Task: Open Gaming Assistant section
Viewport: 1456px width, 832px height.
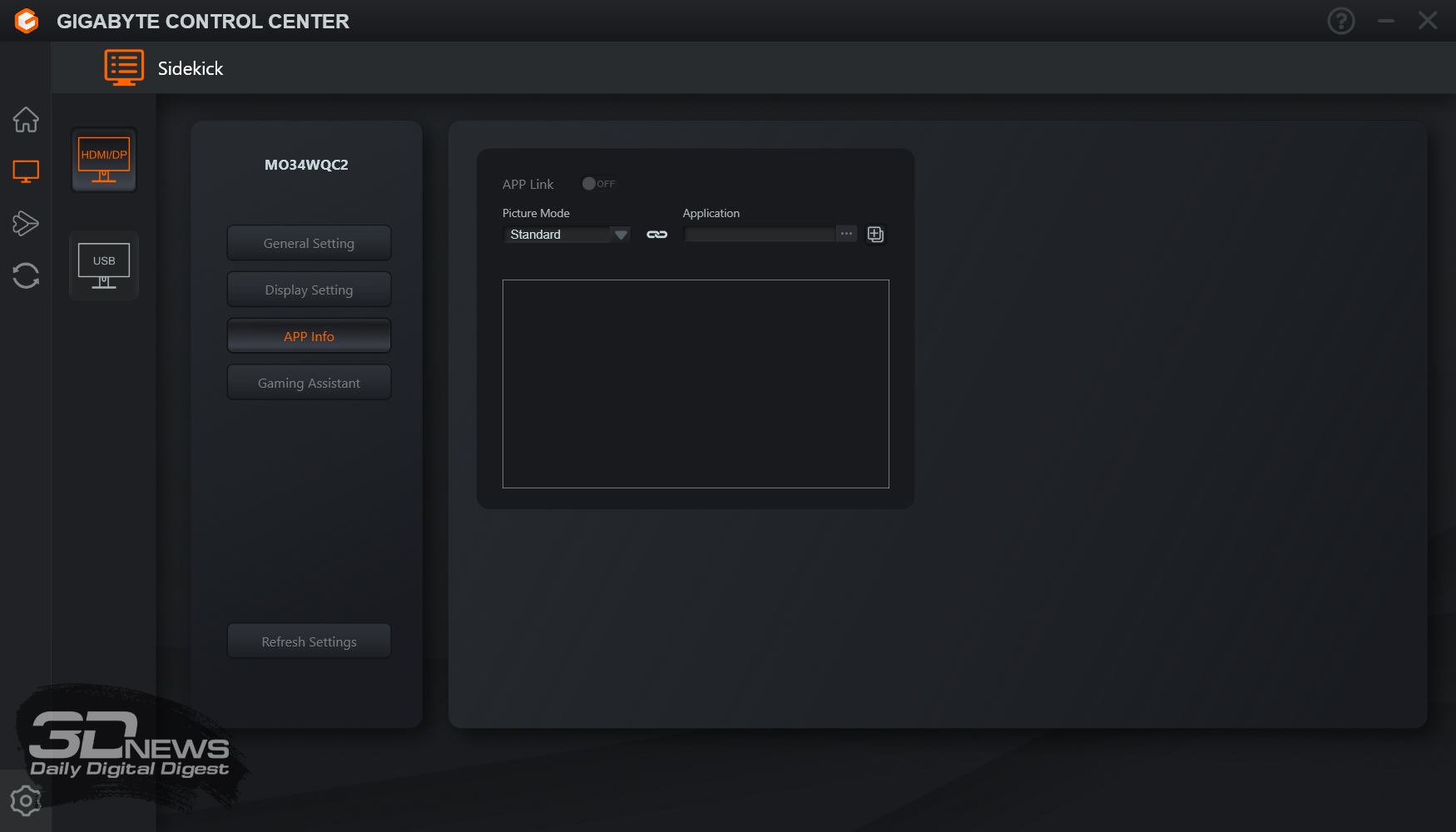Action: click(309, 383)
